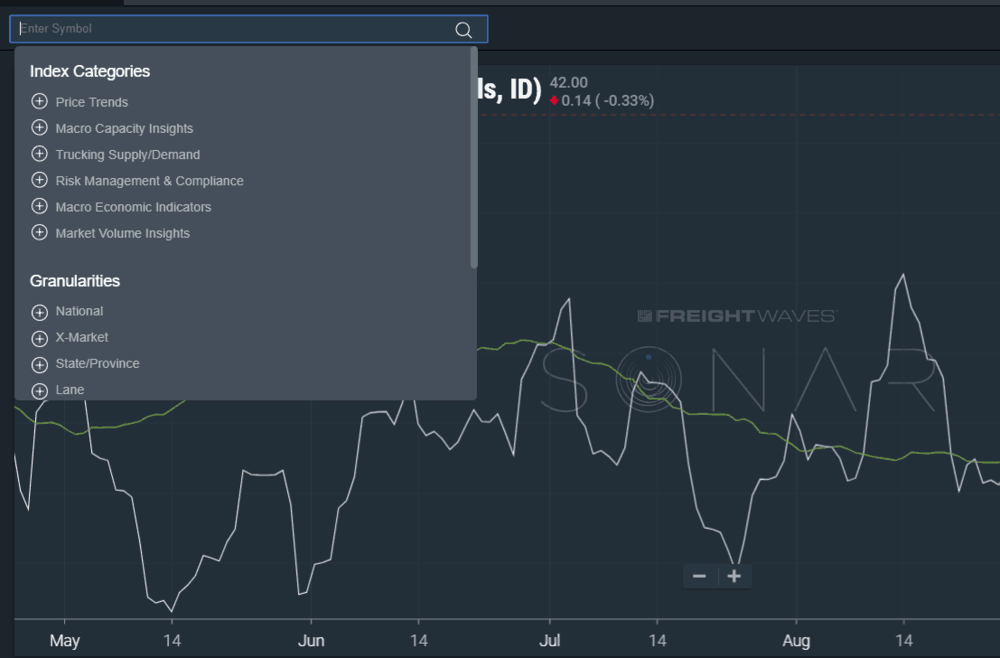Click the Jul label on time axis
The height and width of the screenshot is (658, 1000).
[x=550, y=641]
